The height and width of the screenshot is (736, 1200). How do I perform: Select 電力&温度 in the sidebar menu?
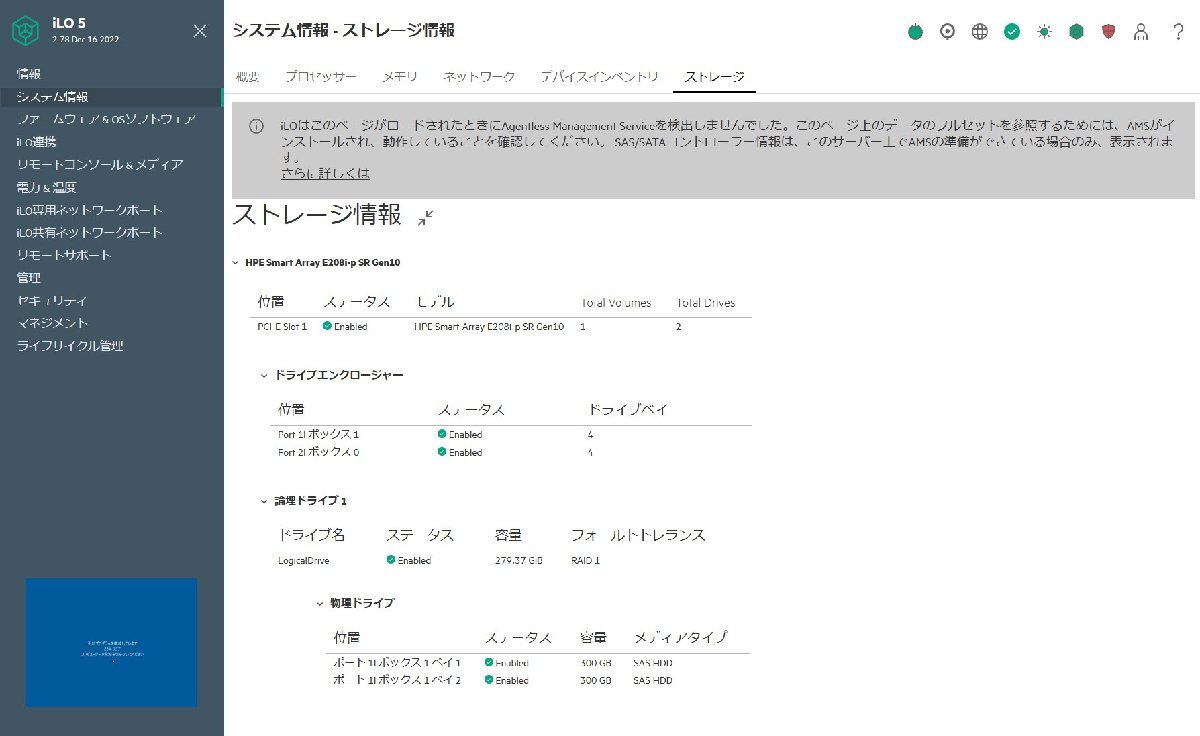tap(45, 186)
